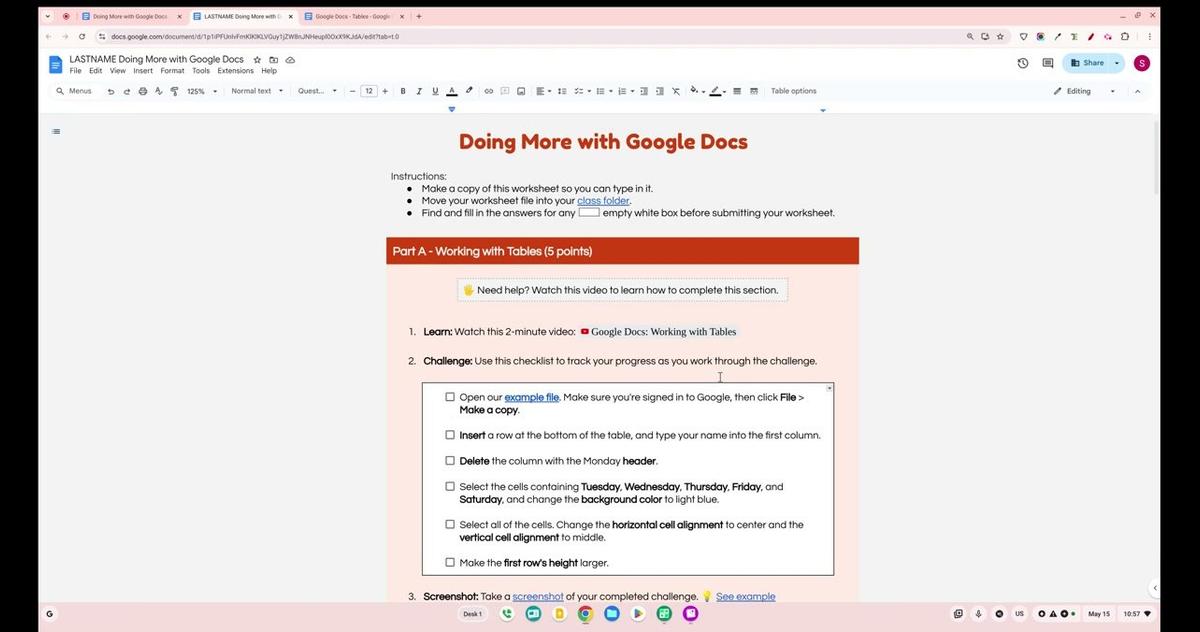Click the Clear formatting icon

(676, 91)
